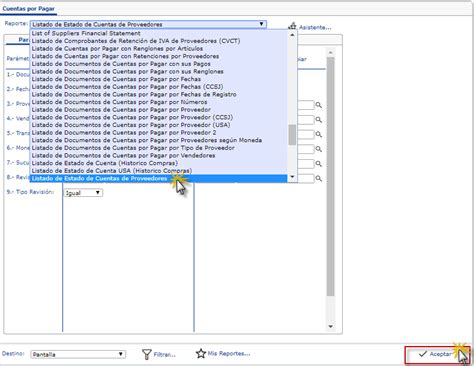This screenshot has height=366, width=474.
Task: Click the Aceptar button
Action: 437,355
